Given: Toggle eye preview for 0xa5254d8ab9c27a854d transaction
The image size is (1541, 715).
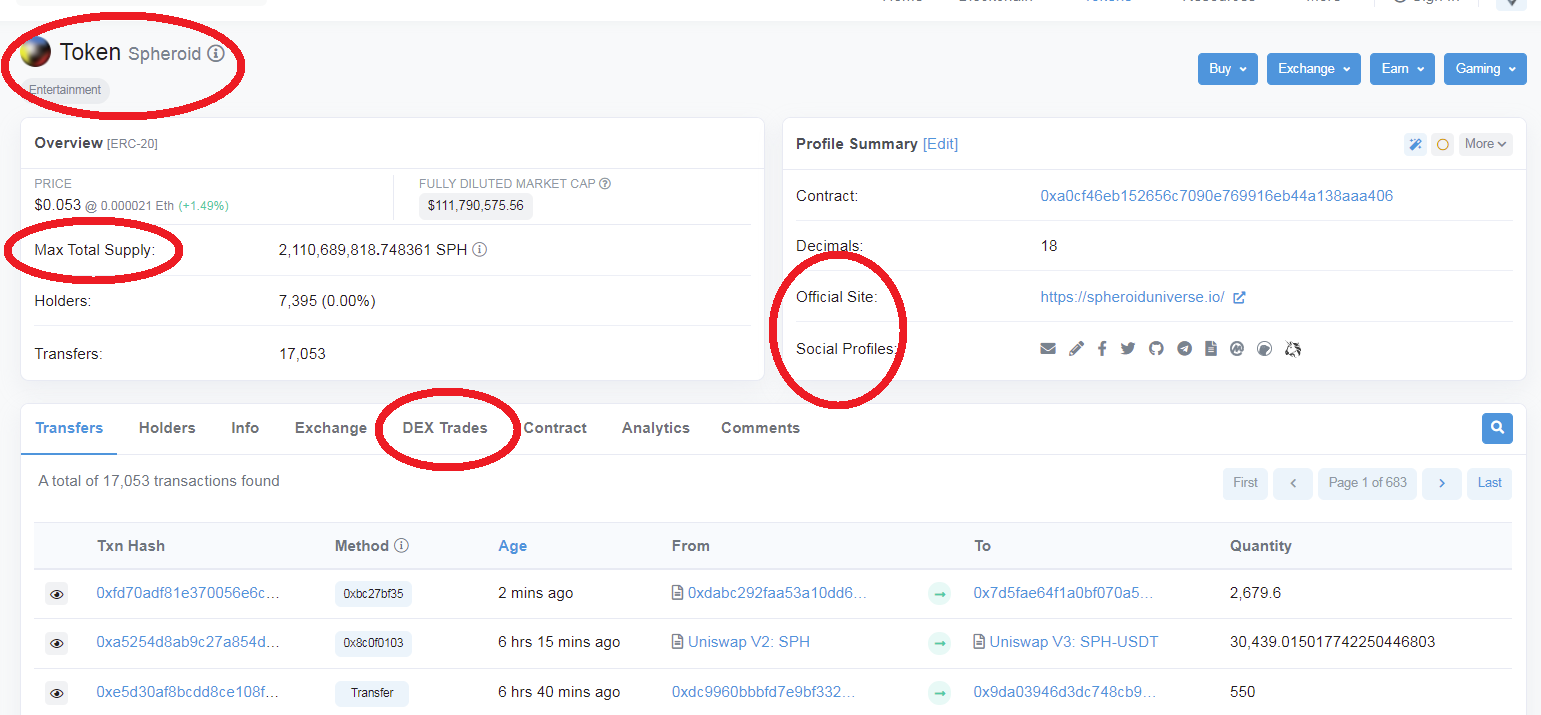Looking at the screenshot, I should (57, 643).
